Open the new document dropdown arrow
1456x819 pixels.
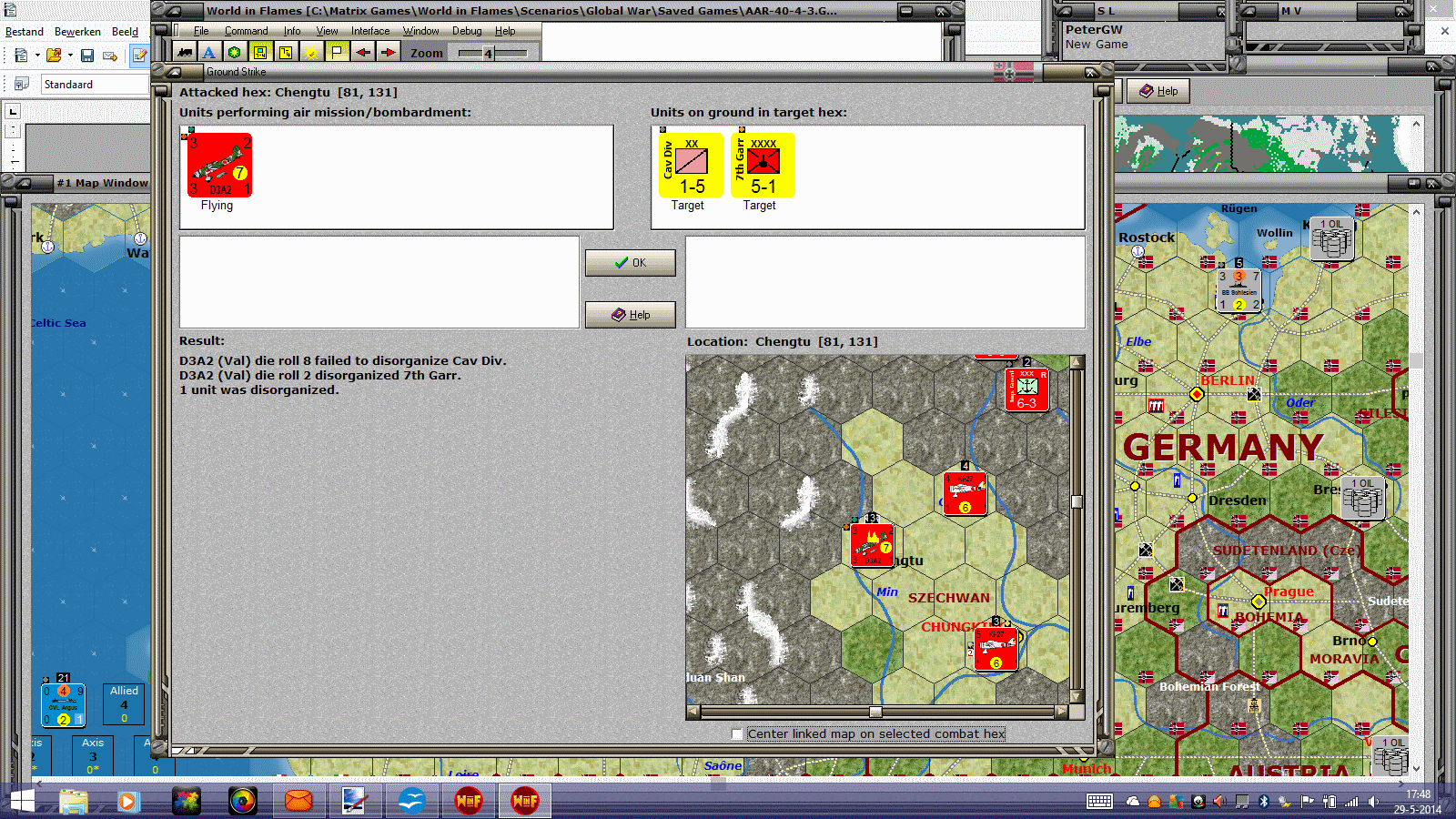pos(37,56)
